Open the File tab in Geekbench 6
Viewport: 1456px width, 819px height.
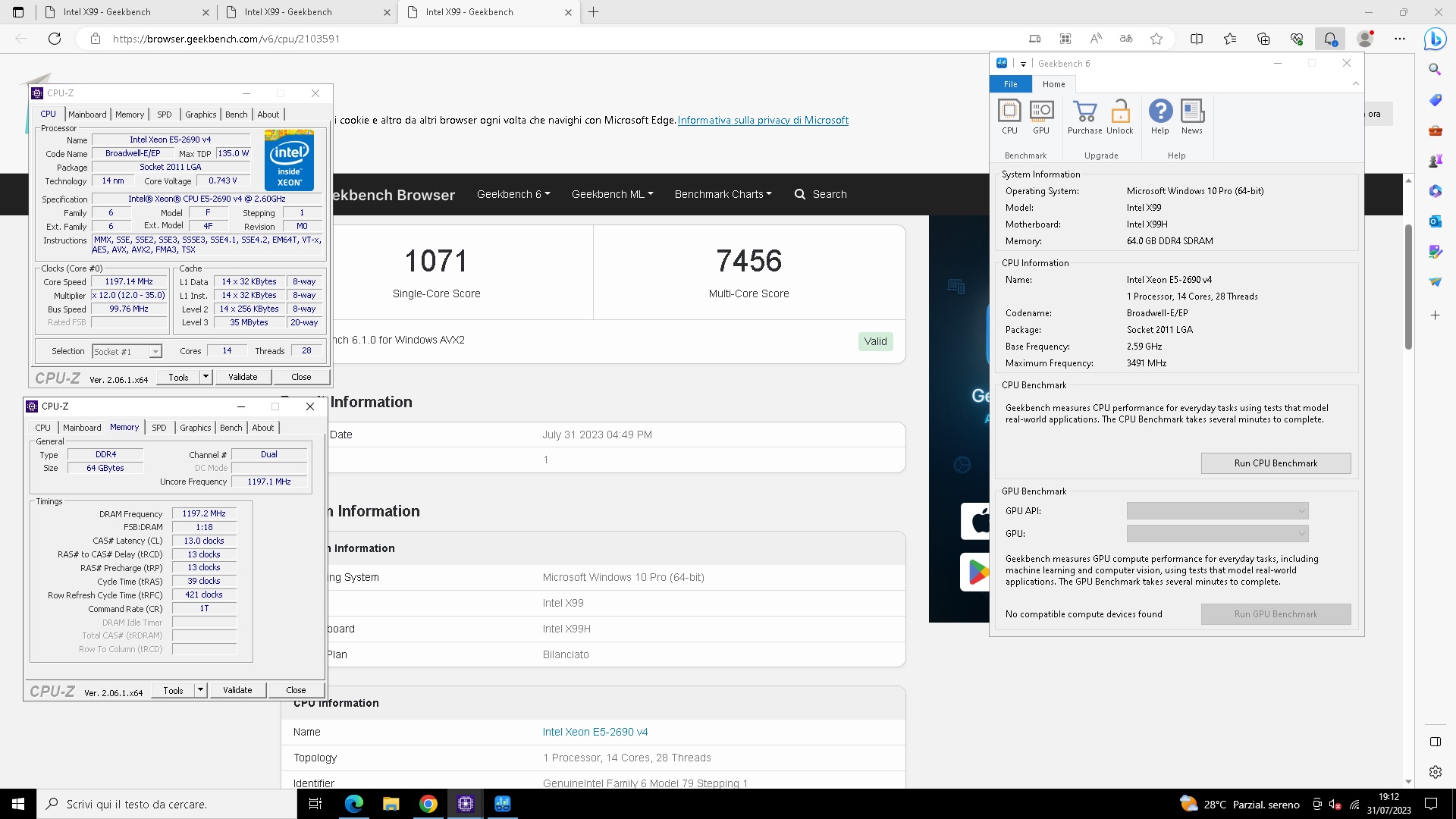click(1011, 84)
